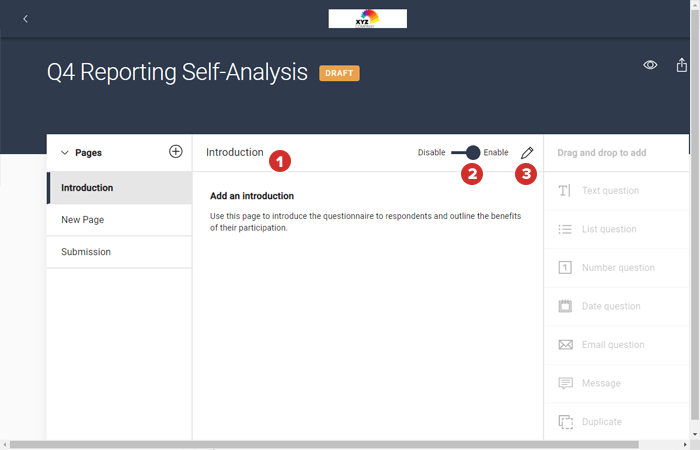Image resolution: width=700 pixels, height=450 pixels.
Task: Click the back arrow in the header
Action: coord(25,19)
